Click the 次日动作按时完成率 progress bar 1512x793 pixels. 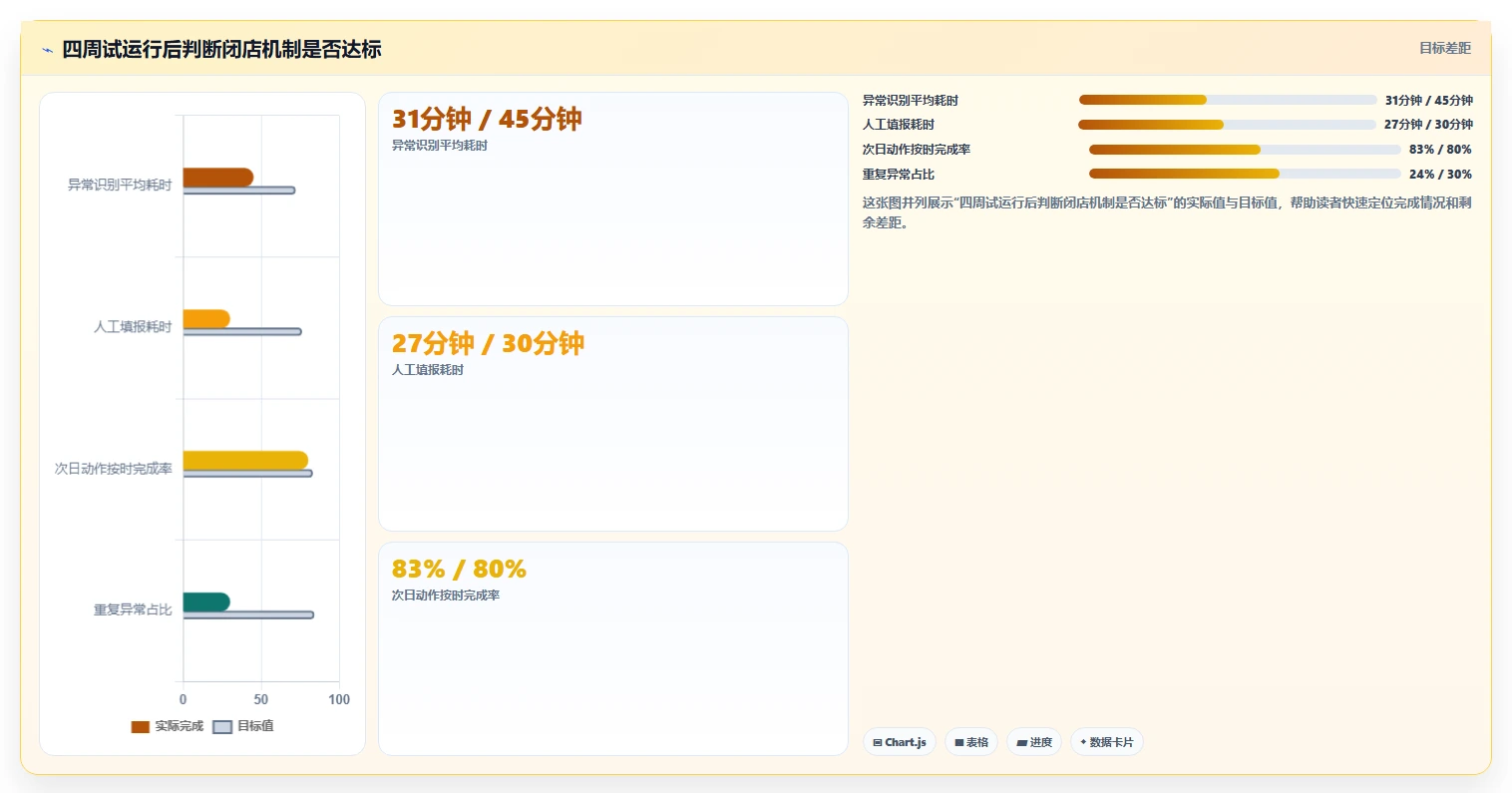click(x=1245, y=150)
